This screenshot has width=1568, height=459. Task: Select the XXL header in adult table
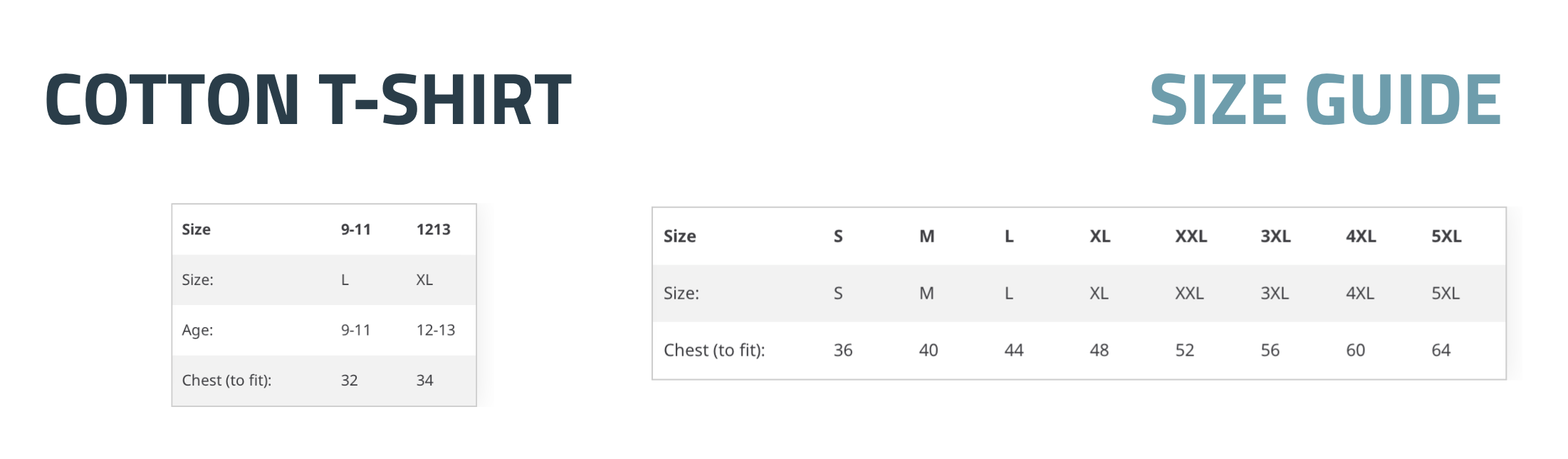tap(1191, 236)
